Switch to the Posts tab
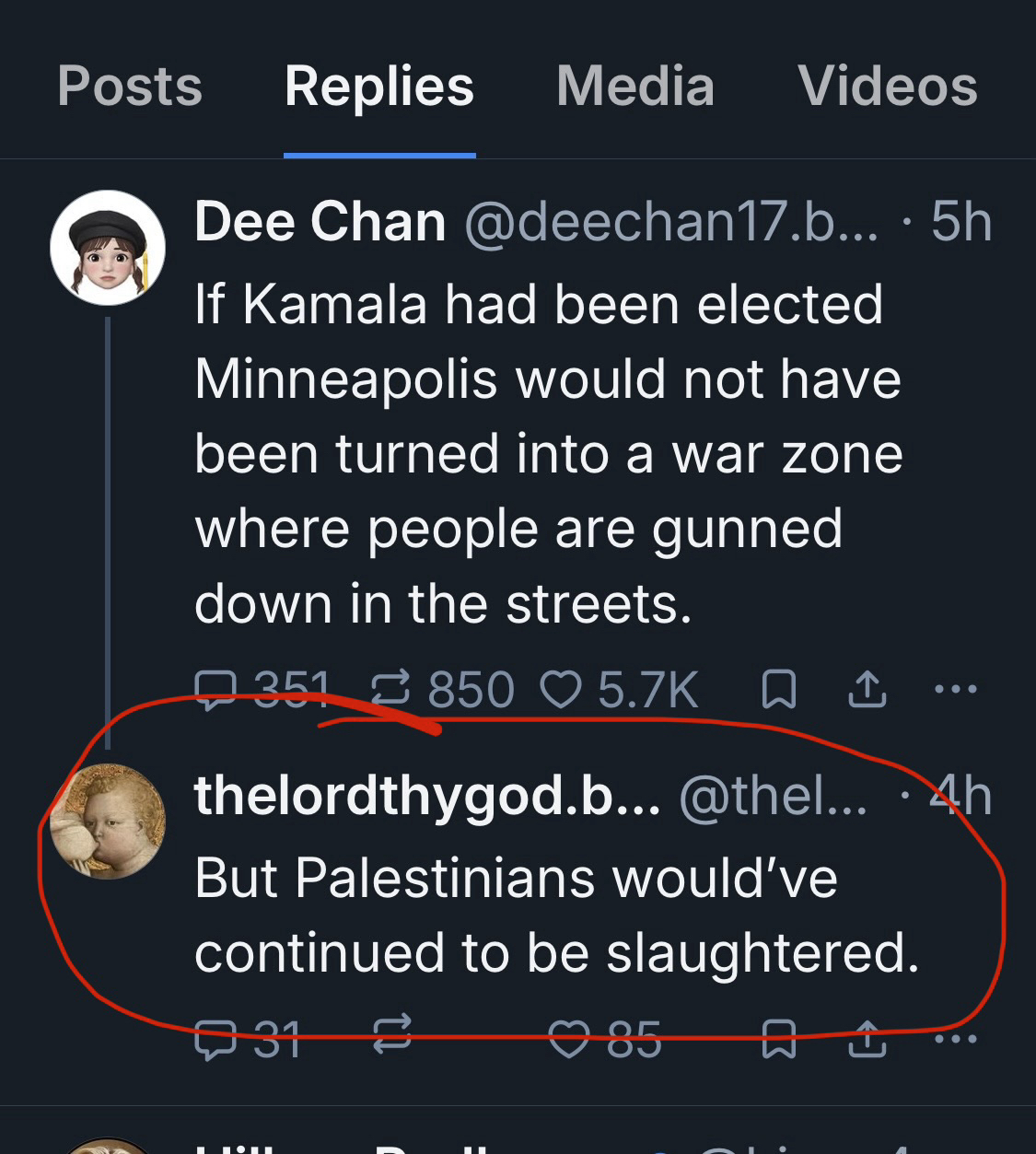This screenshot has width=1036, height=1154. 130,87
